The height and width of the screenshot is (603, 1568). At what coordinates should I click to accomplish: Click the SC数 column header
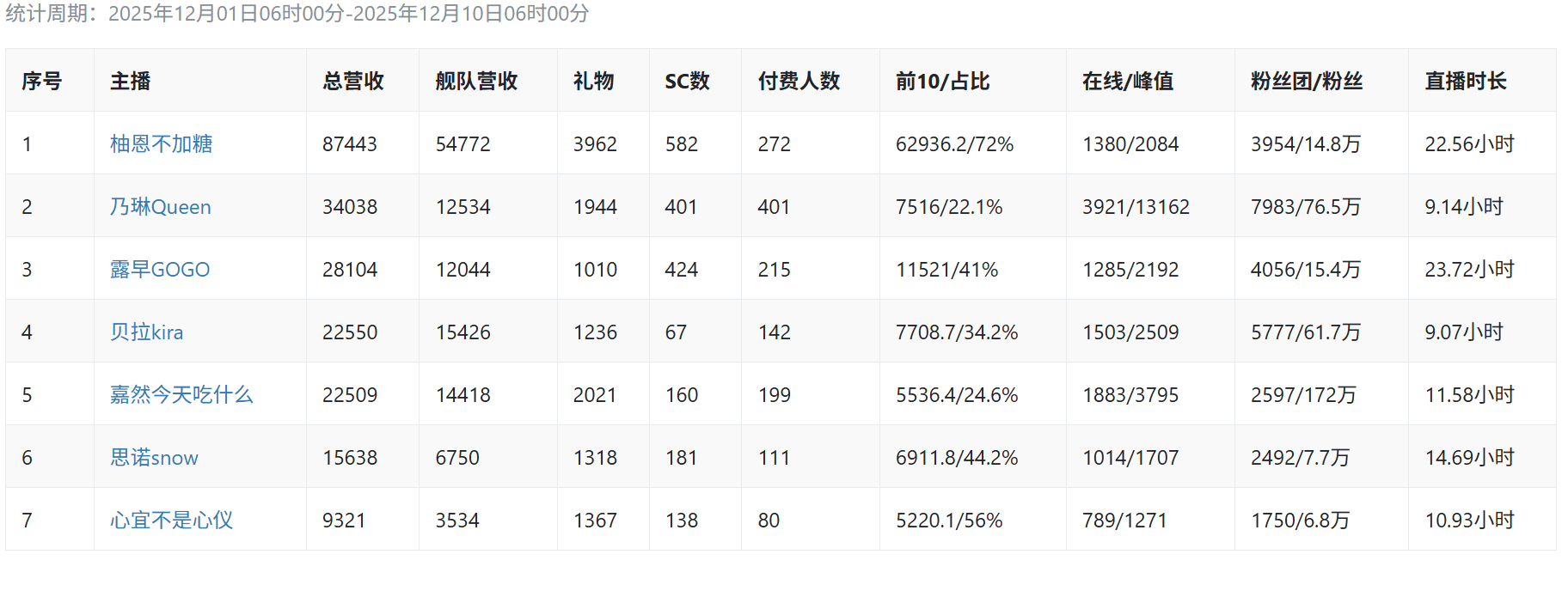point(687,81)
